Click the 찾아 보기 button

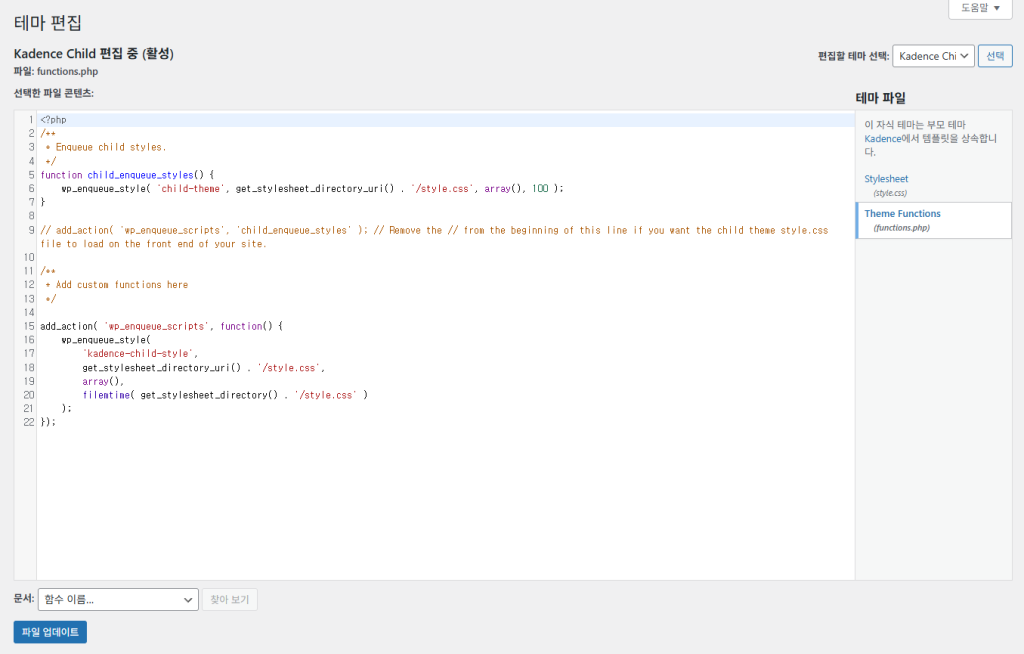click(x=230, y=600)
